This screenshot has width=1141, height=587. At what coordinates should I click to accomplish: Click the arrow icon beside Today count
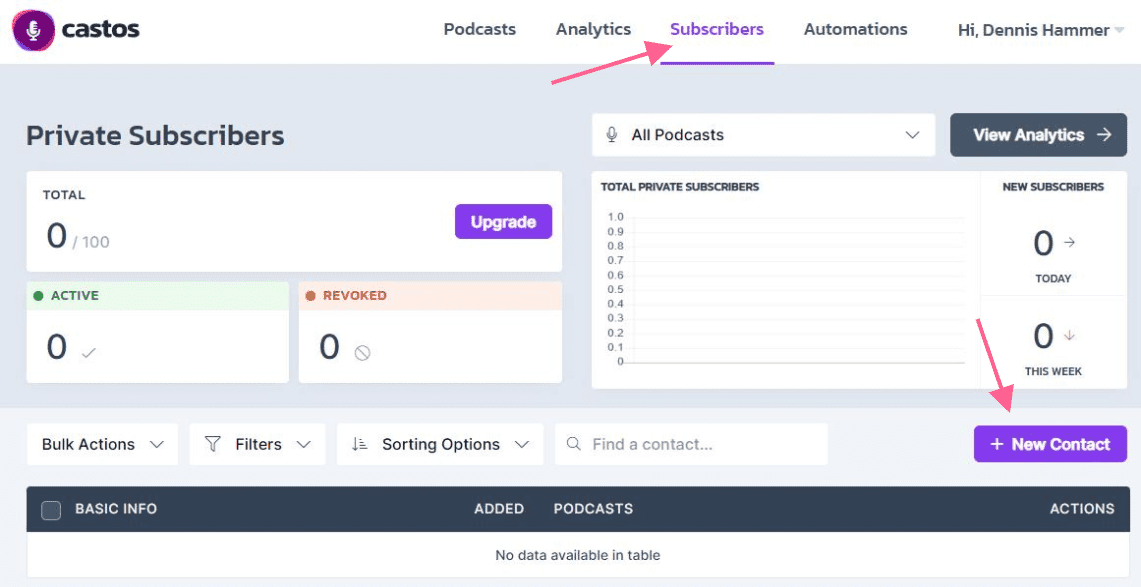(x=1069, y=243)
